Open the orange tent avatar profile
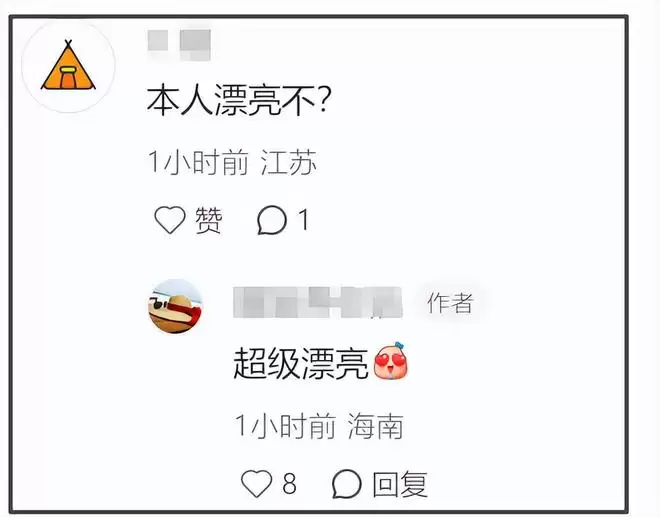Image resolution: width=660 pixels, height=517 pixels. pyautogui.click(x=68, y=66)
